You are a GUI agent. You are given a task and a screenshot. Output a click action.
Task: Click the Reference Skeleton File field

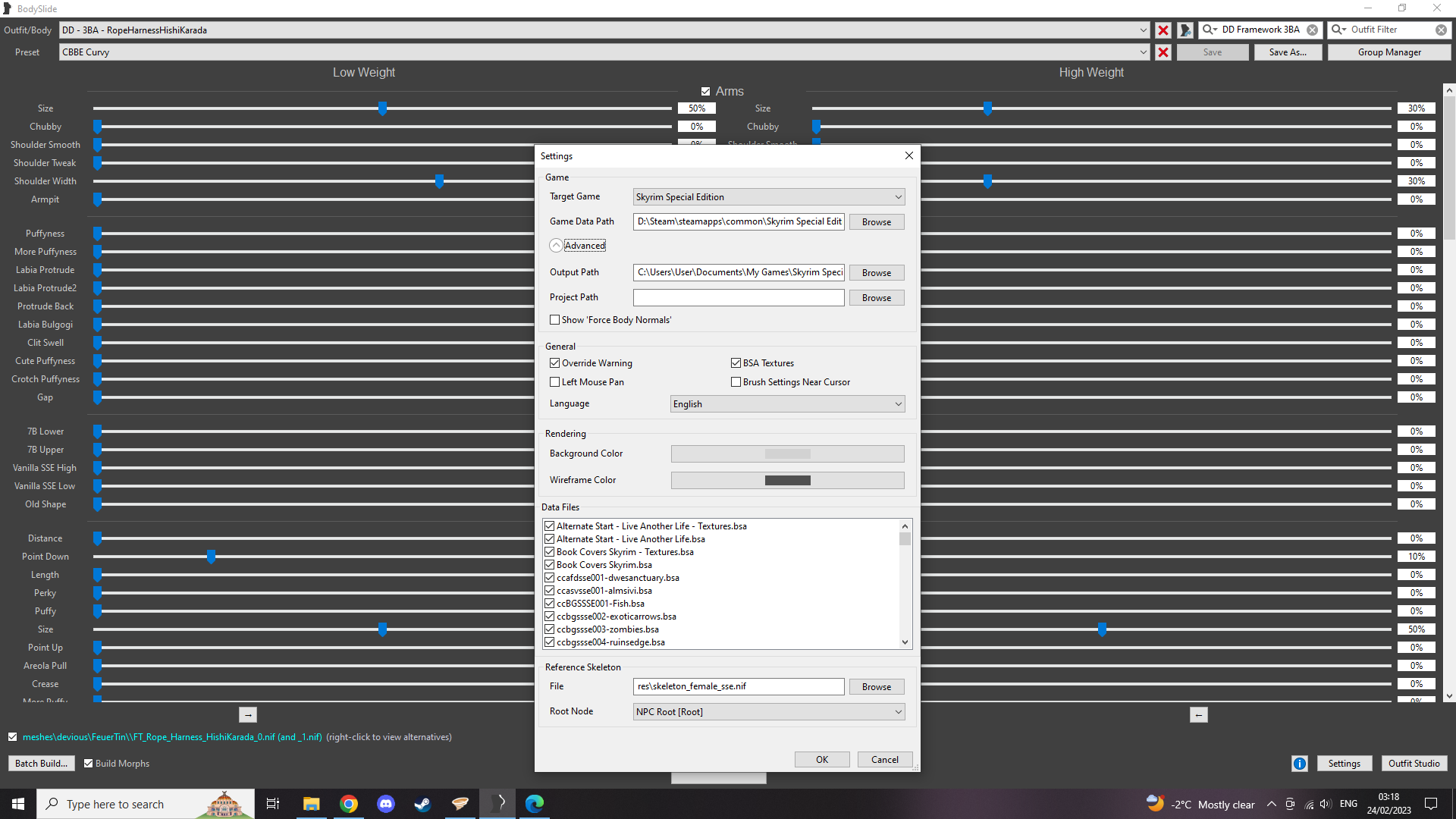739,687
